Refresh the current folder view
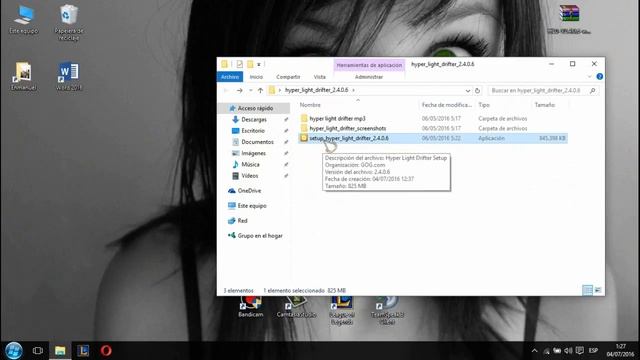640x360 pixels. (x=478, y=91)
